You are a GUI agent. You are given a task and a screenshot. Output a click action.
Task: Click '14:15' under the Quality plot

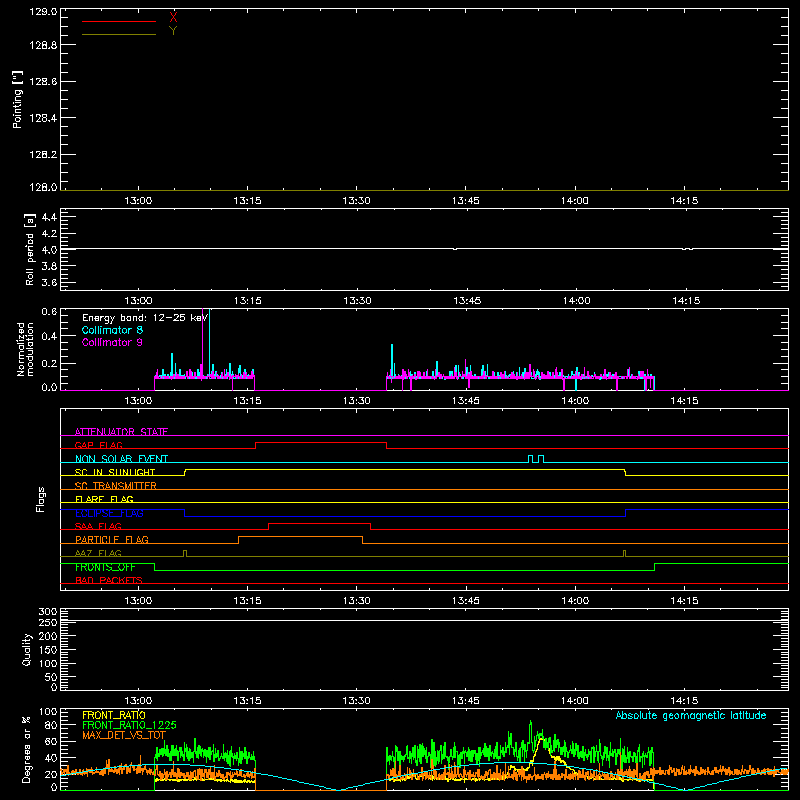[684, 701]
